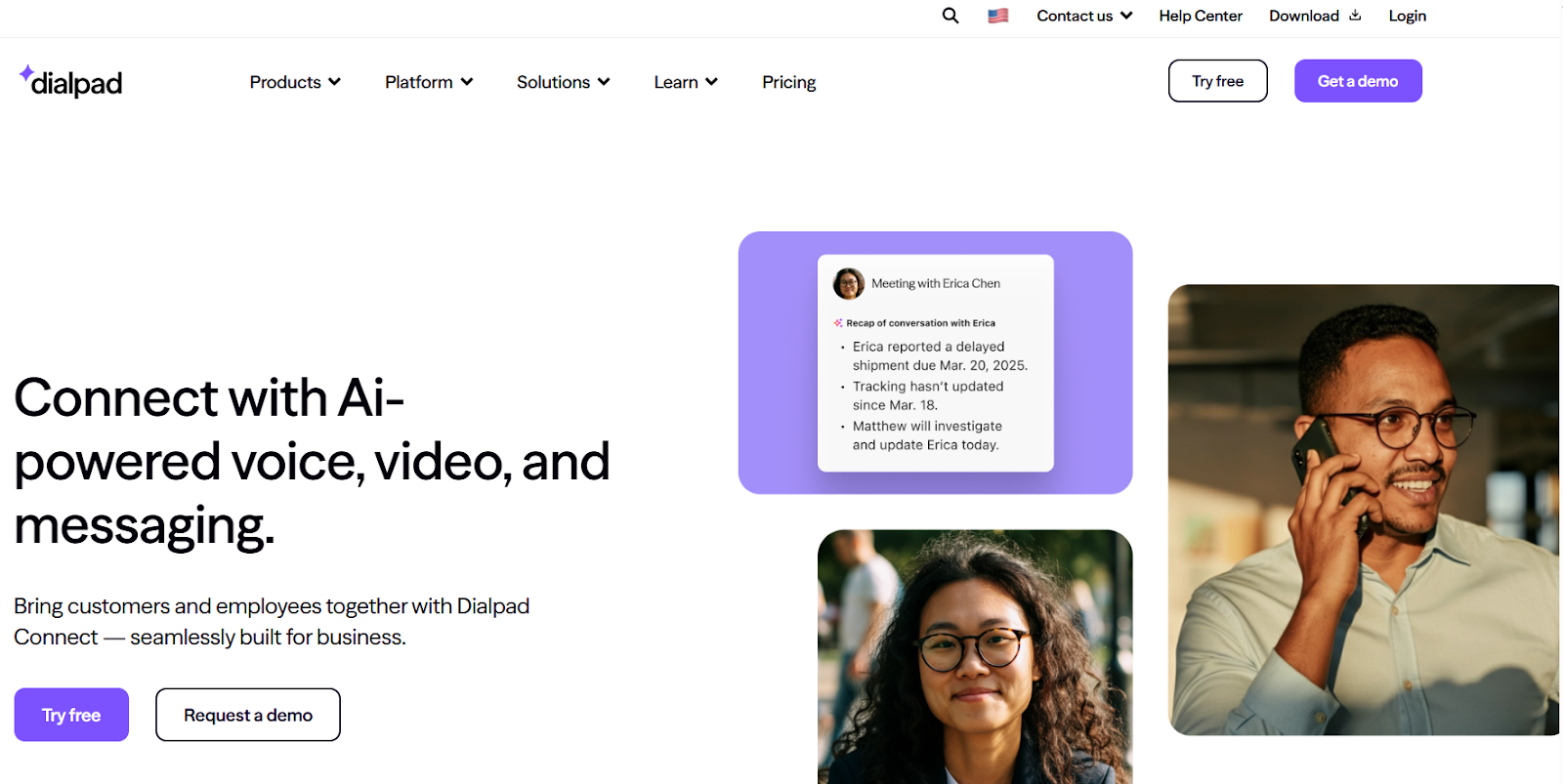Click the man on phone photo
This screenshot has width=1563, height=784.
(x=1364, y=510)
